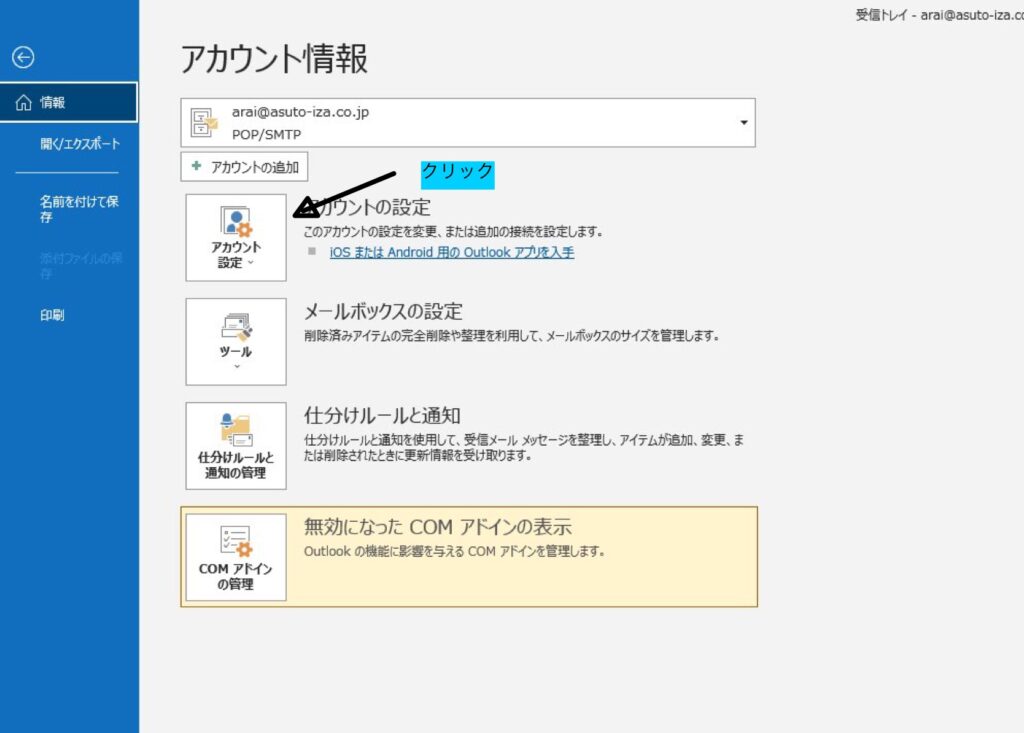Image resolution: width=1024 pixels, height=733 pixels.
Task: Click the arai@asuto-iza.co.jp account address text
Action: coord(300,113)
